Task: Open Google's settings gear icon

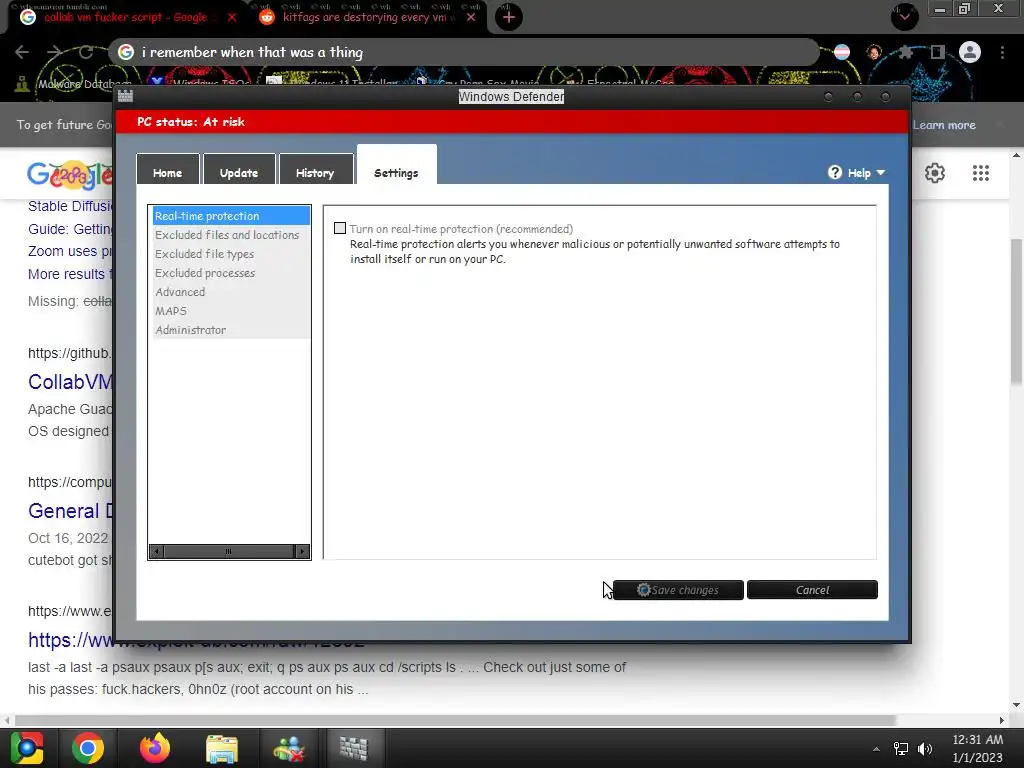Action: [x=935, y=173]
